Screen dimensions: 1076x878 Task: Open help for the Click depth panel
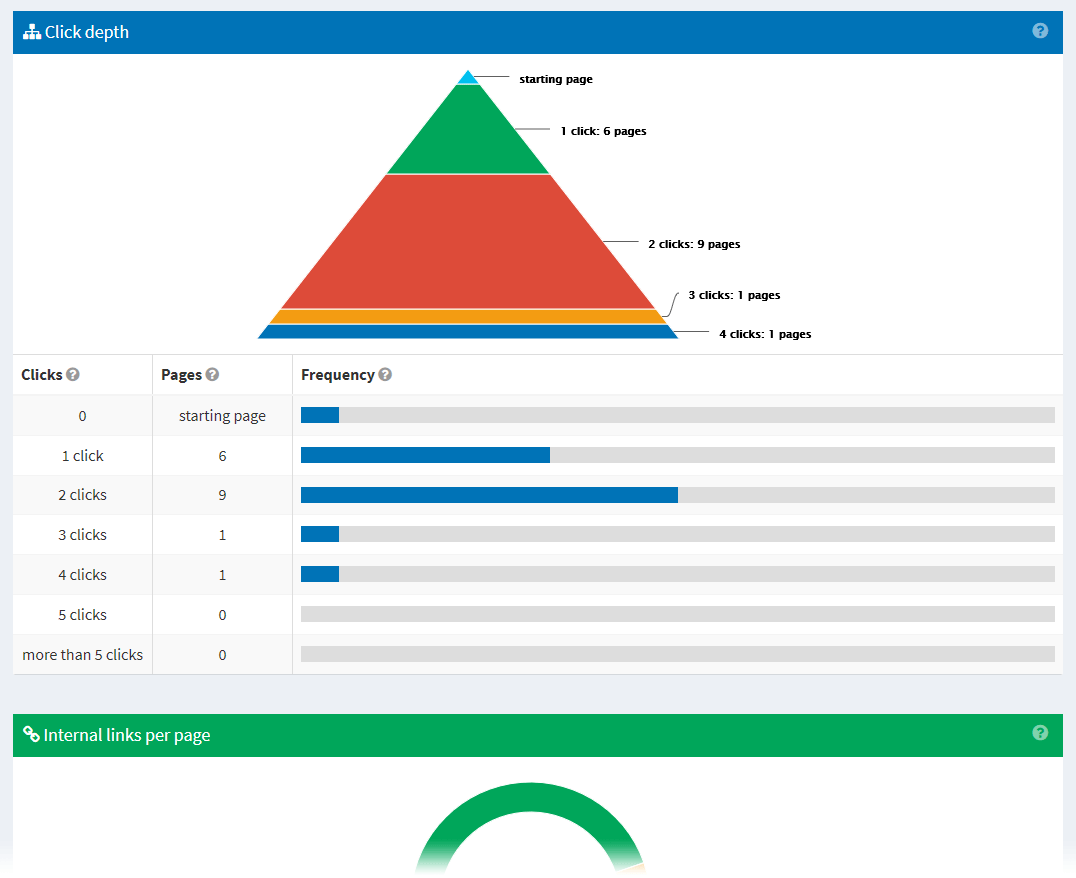[1040, 31]
